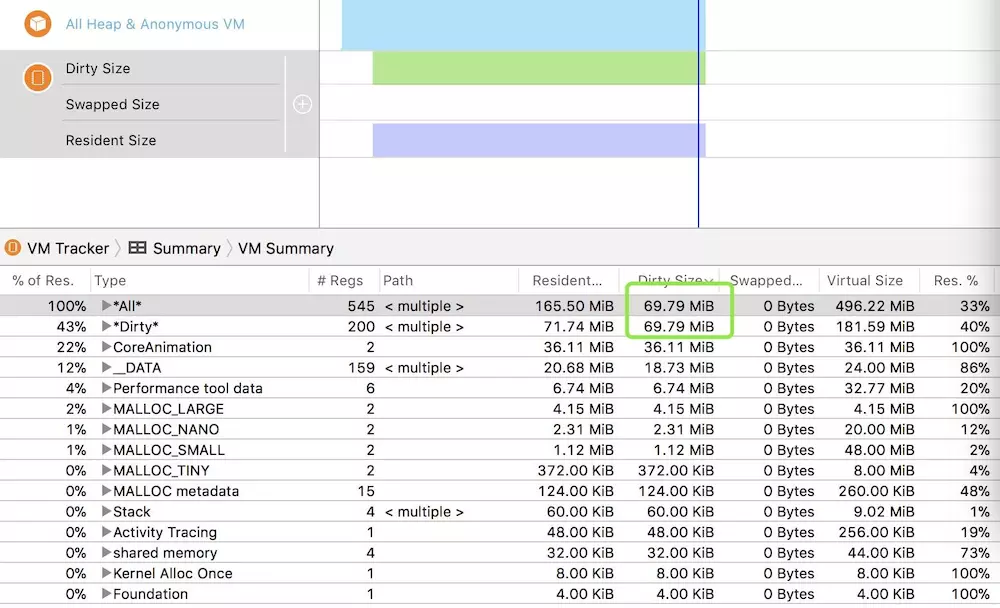Viewport: 1000px width, 608px height.
Task: Click the 24.00 MiB virtual size cell
Action: 879,367
